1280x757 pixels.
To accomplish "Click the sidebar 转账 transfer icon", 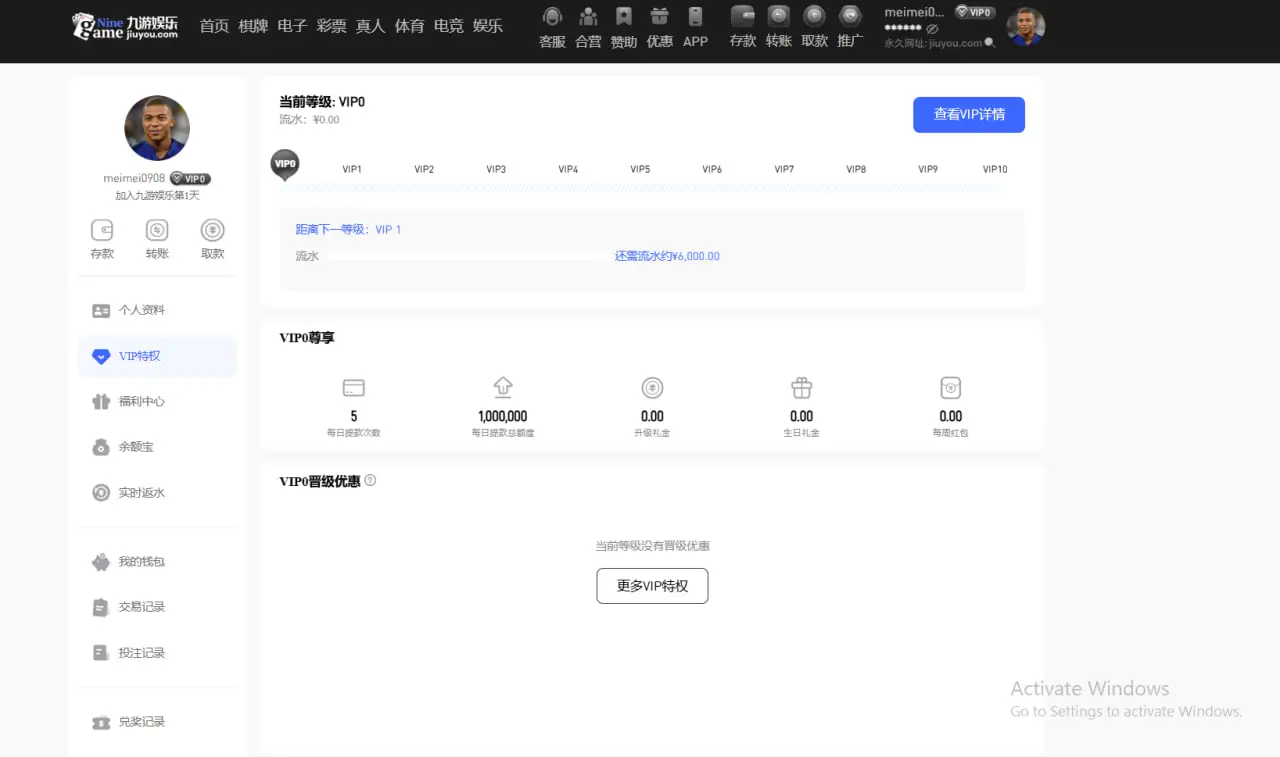I will [x=157, y=231].
